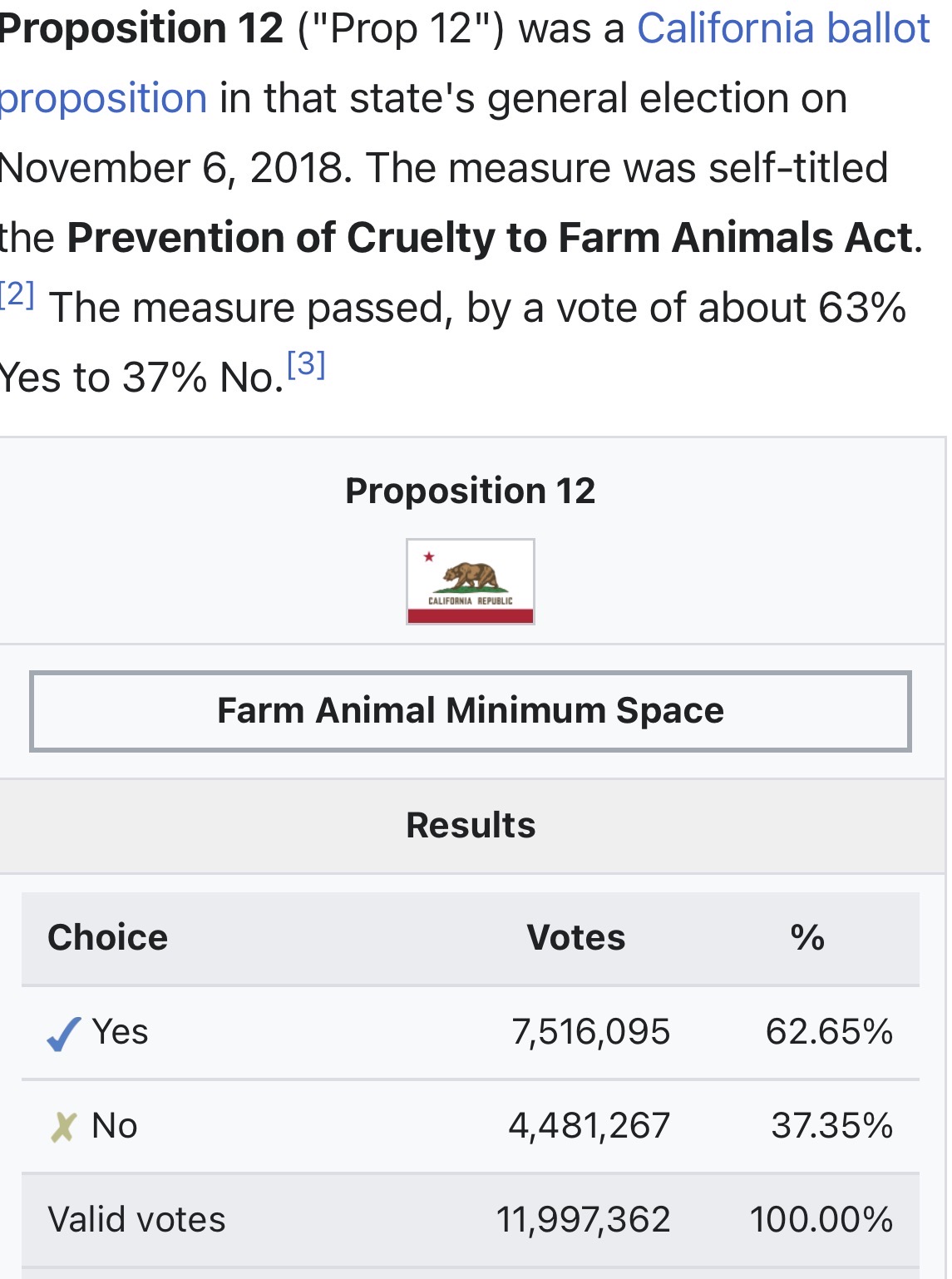Click the blue Yes checkmark icon
952x1279 pixels.
(x=63, y=1034)
